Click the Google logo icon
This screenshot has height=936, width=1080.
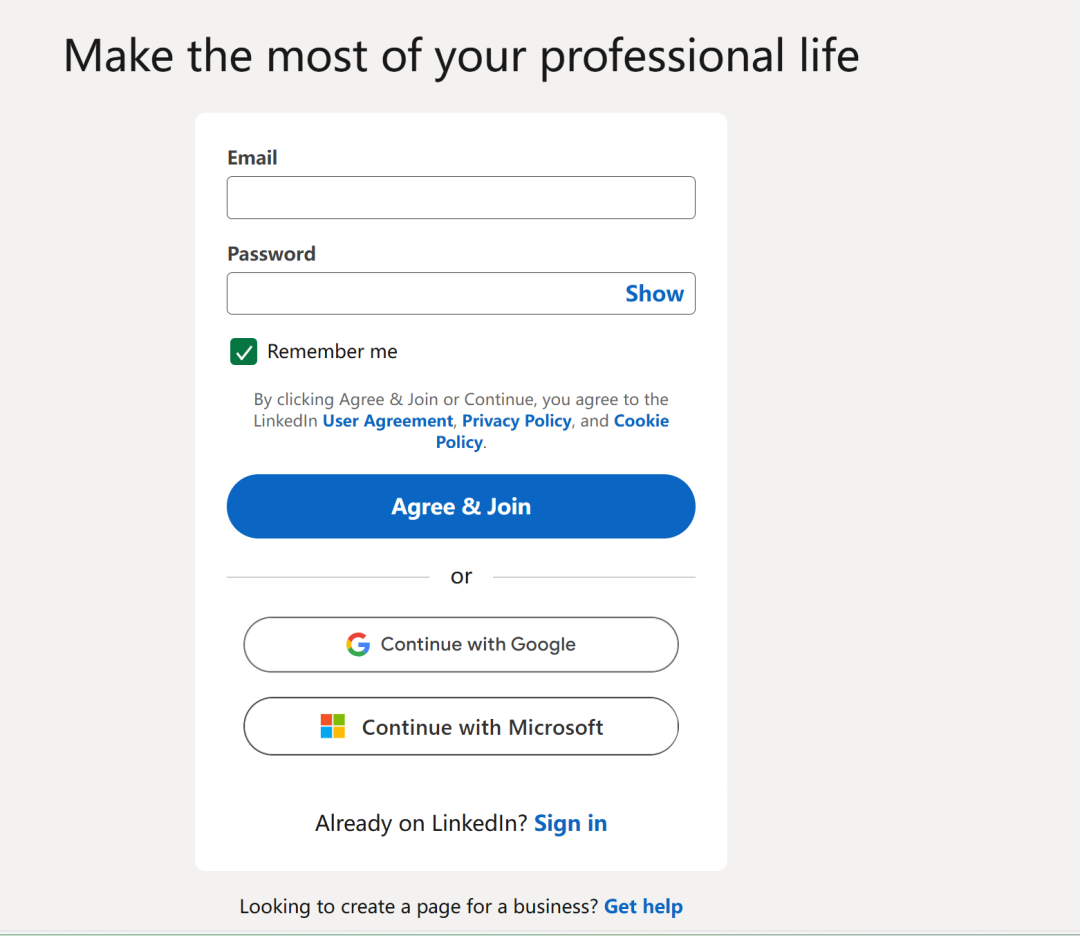click(358, 645)
